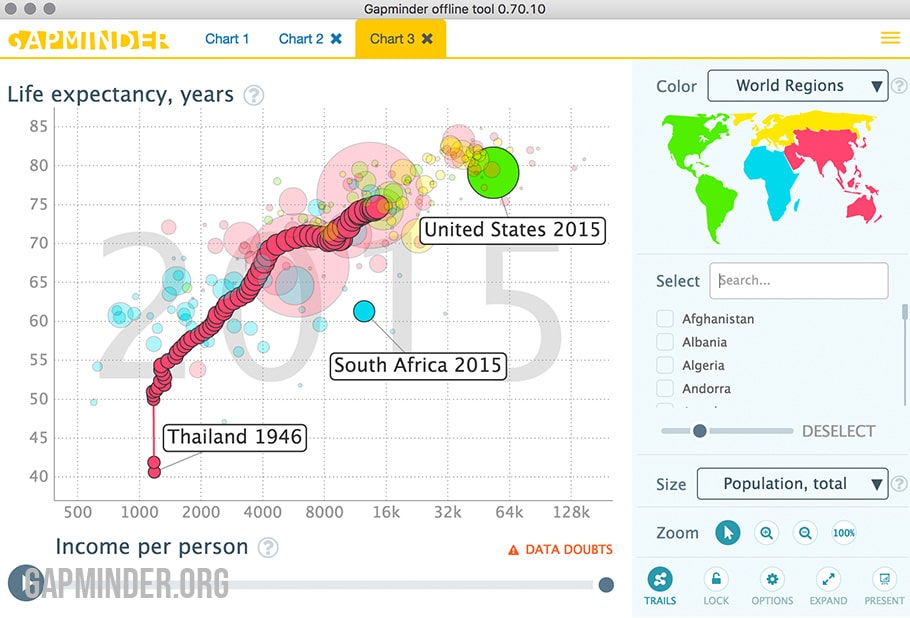This screenshot has width=910, height=618.
Task: Switch to the Chart 1 tab
Action: point(227,39)
